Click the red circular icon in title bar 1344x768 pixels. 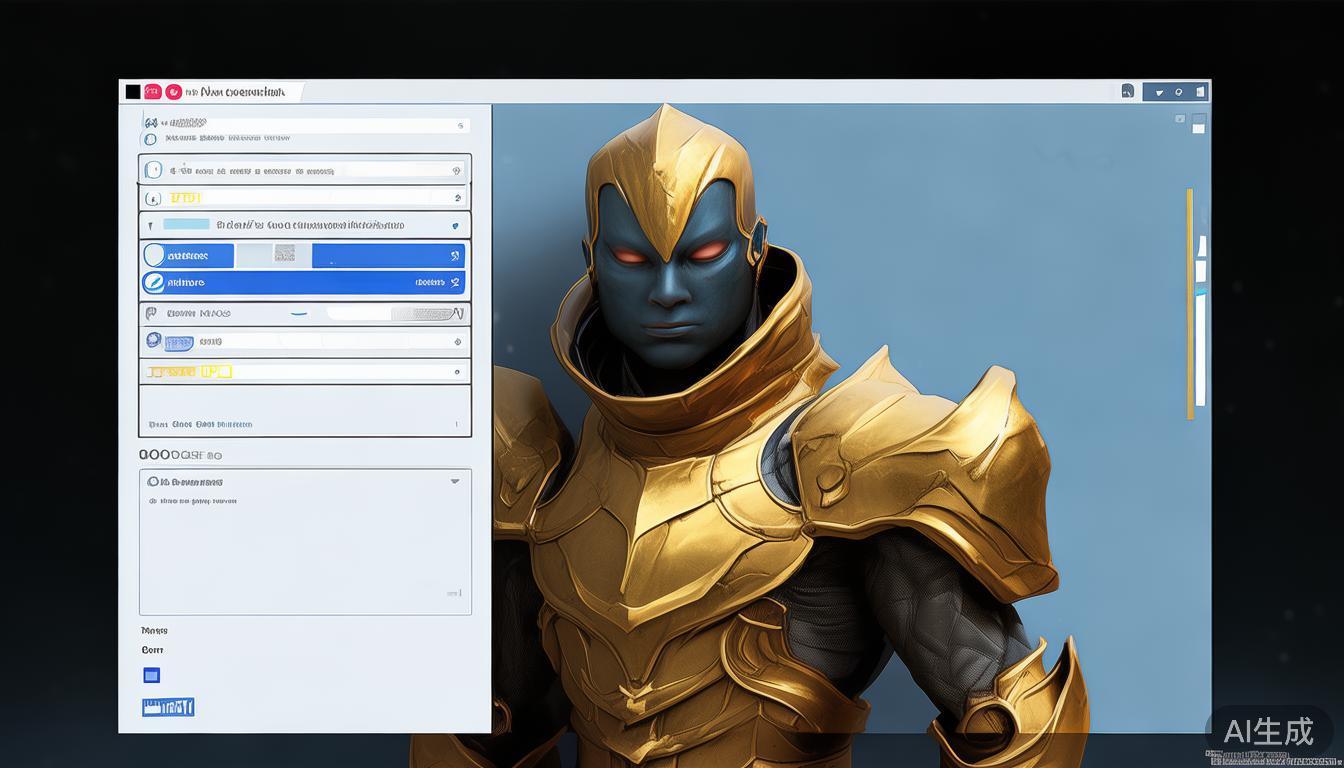(174, 92)
